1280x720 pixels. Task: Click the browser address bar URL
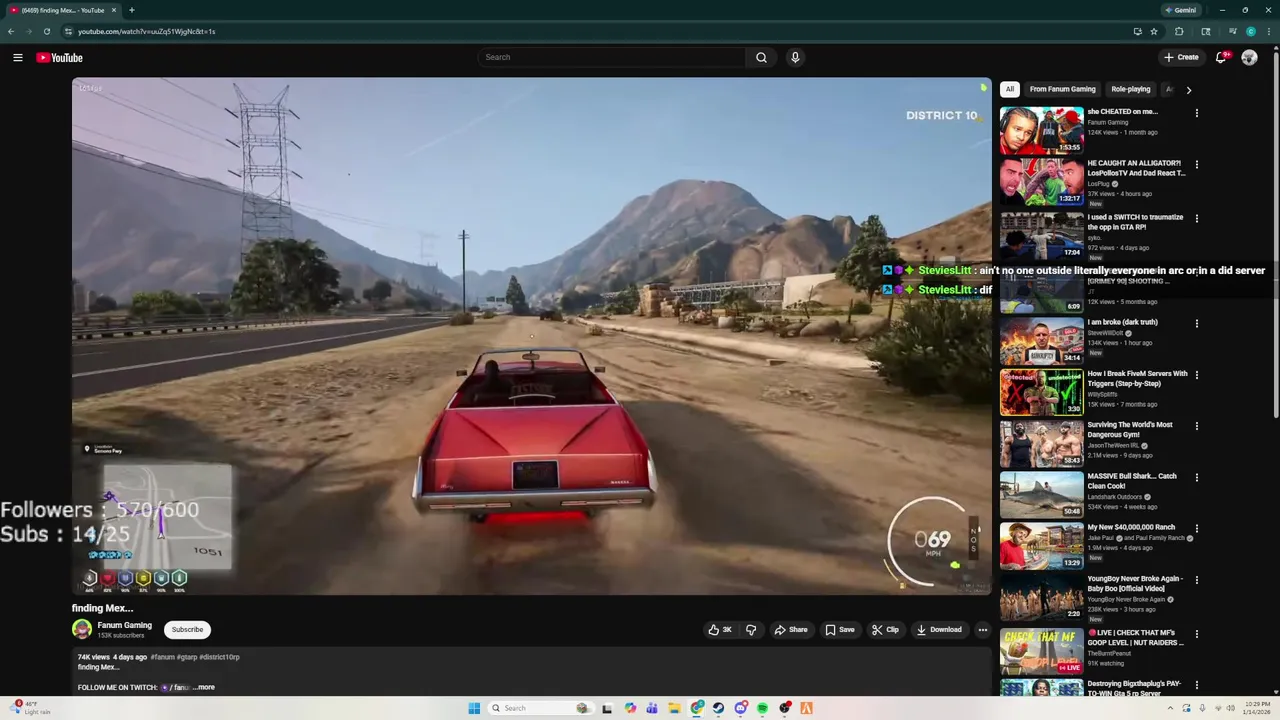coord(147,31)
